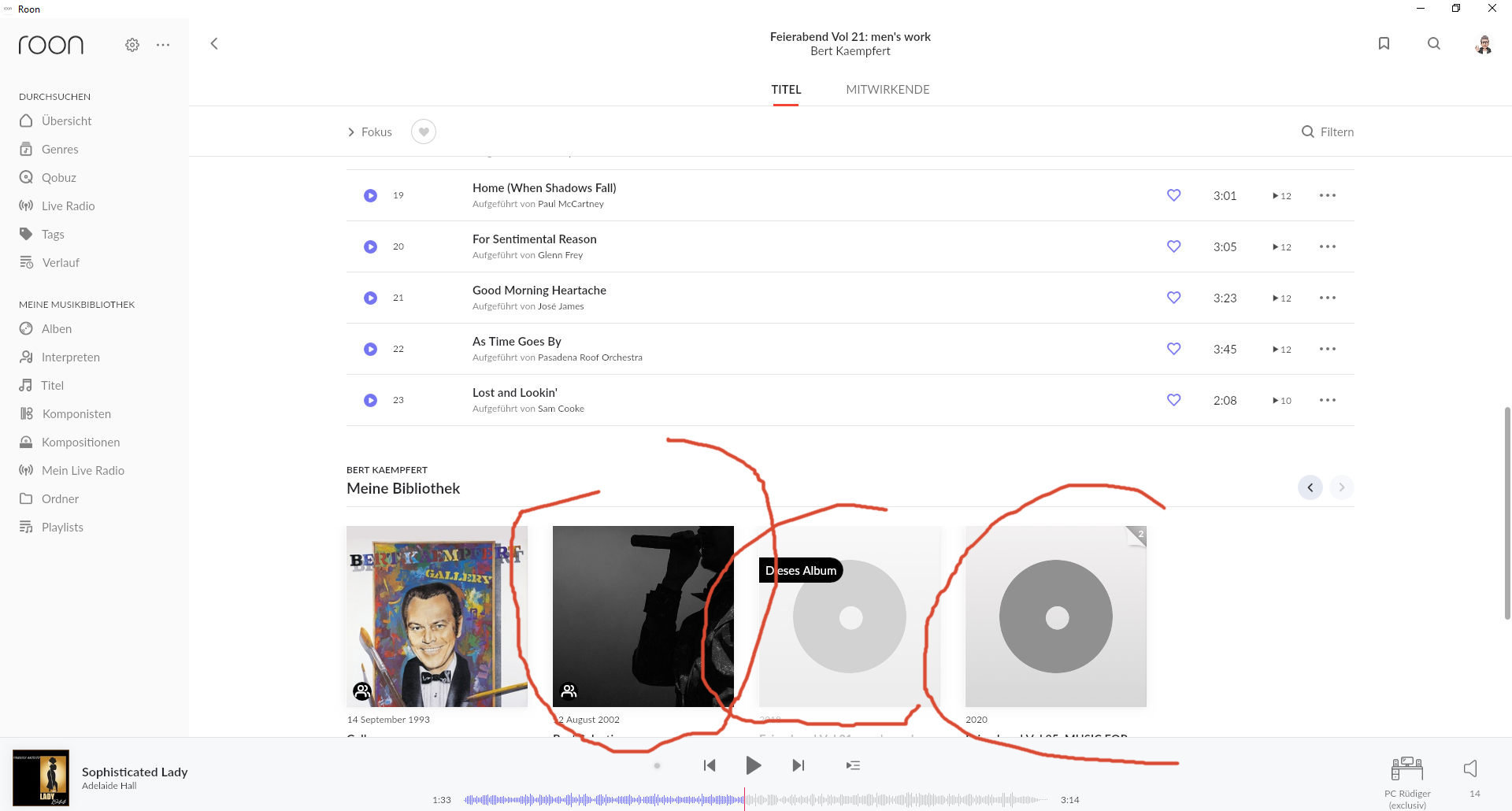The height and width of the screenshot is (811, 1512).
Task: Open the Bert Kaempfert Gallery album cover
Action: click(437, 617)
